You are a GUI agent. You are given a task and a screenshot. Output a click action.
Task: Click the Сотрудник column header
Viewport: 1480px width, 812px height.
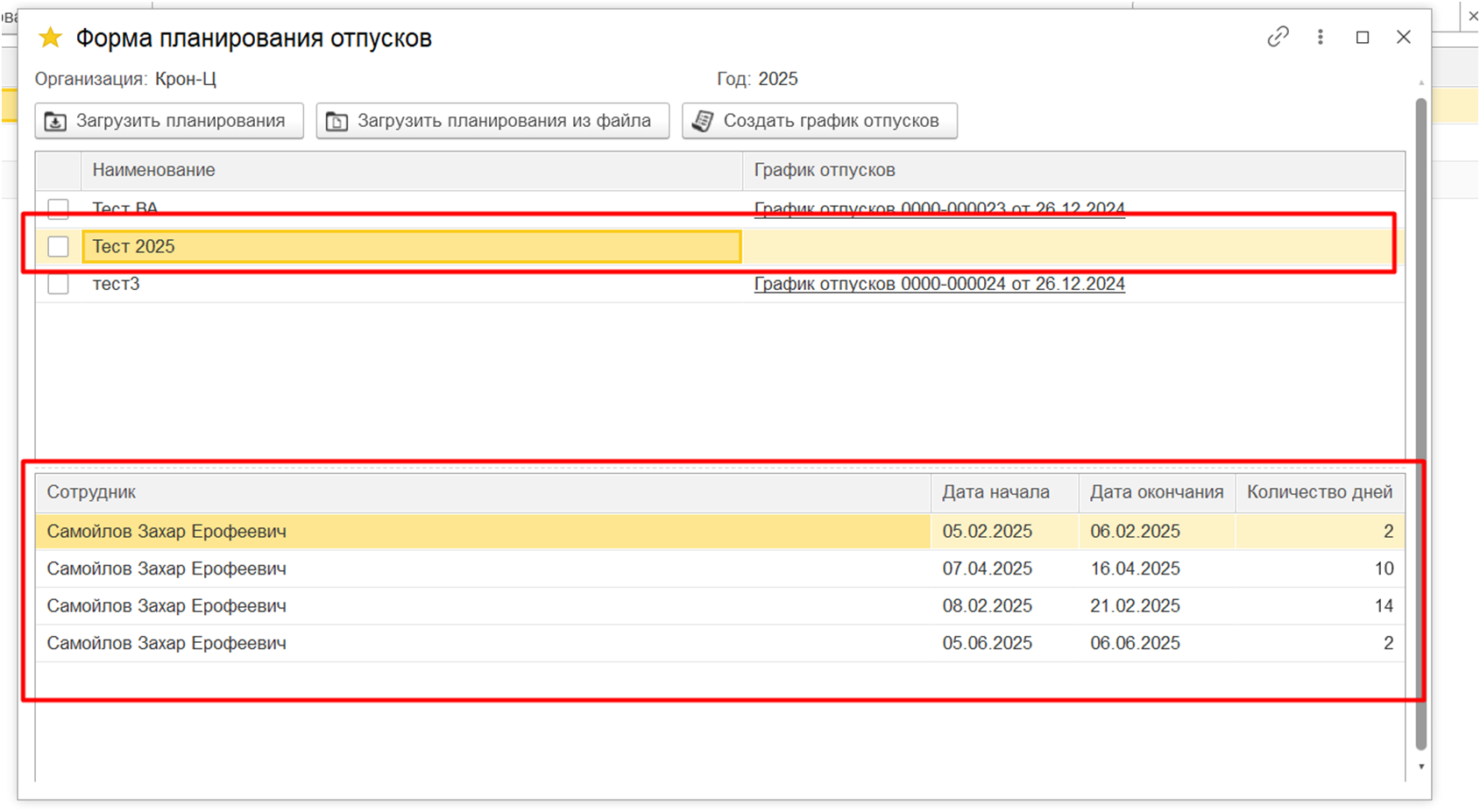tap(483, 492)
